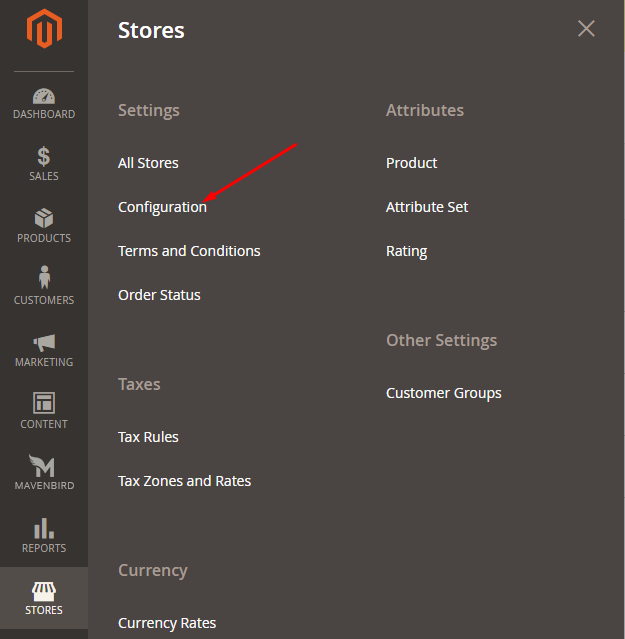Open the Customers person icon
The image size is (625, 639).
coord(44,278)
